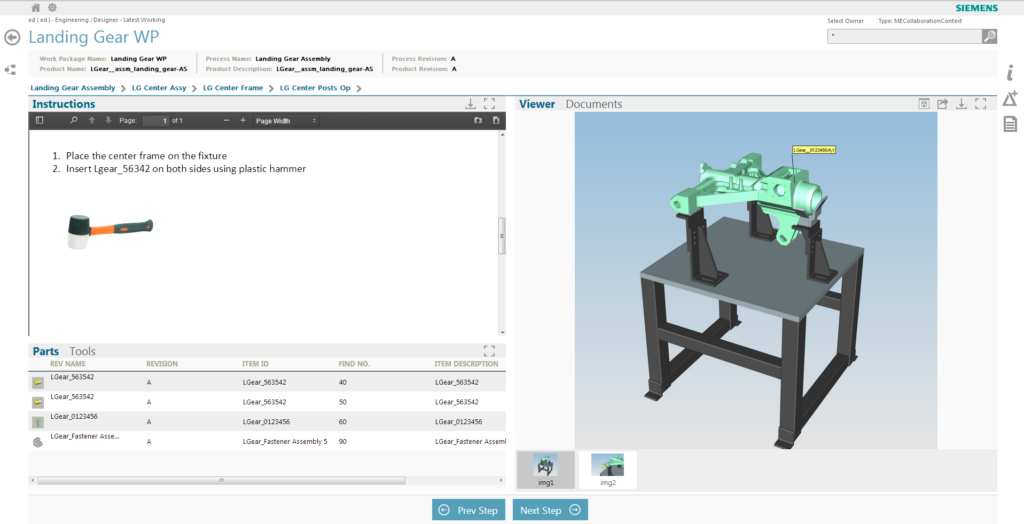Zoom in the PDF with plus icon
Viewport: 1024px width, 524px height.
(242, 120)
